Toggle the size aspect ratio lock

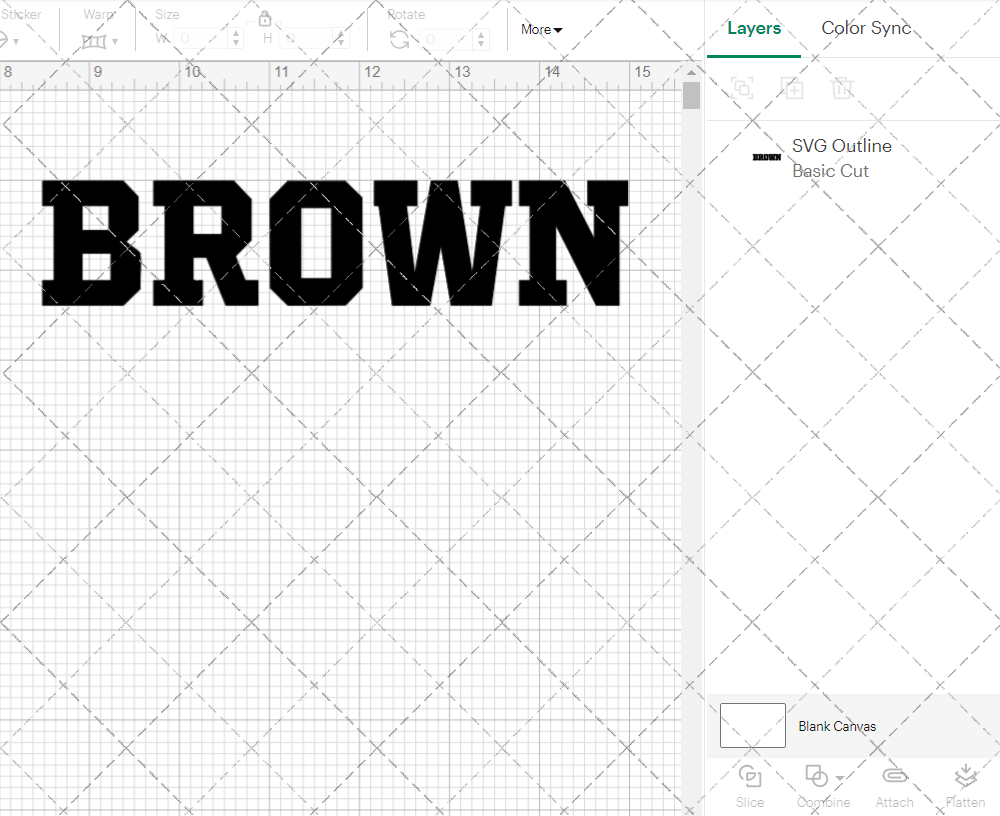click(265, 18)
